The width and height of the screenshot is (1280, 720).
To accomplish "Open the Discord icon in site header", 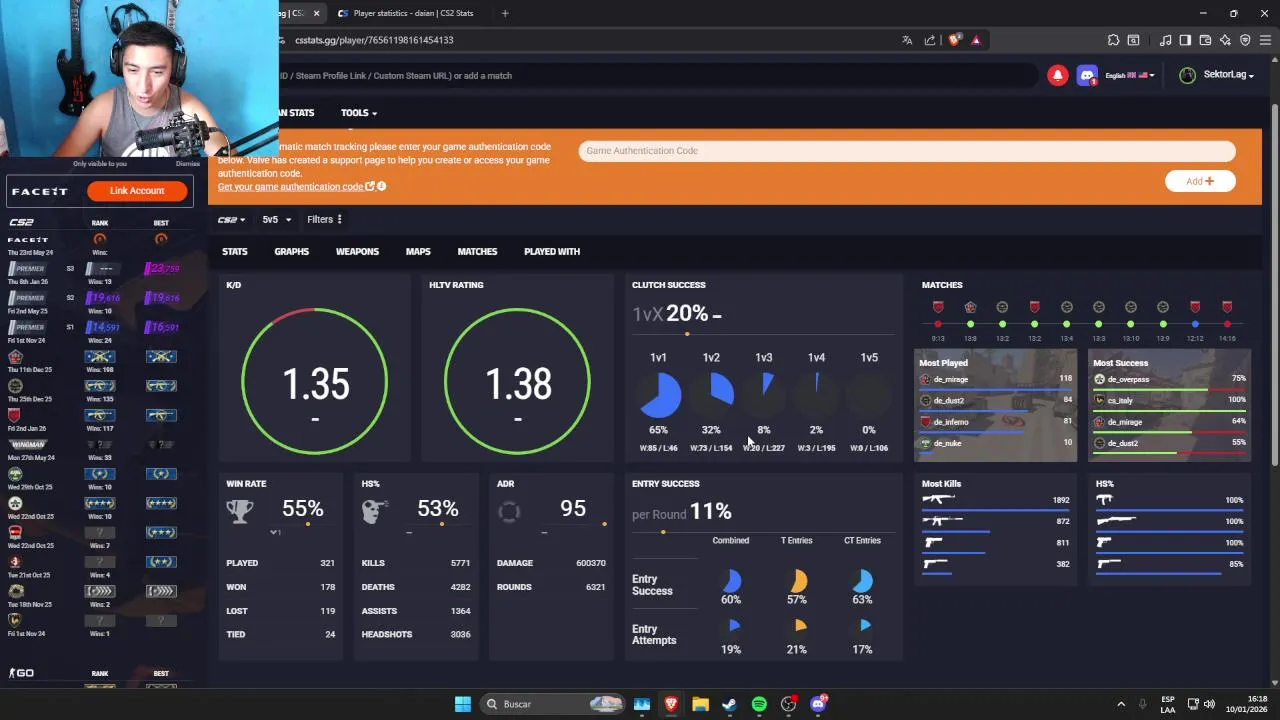I will [x=1087, y=76].
